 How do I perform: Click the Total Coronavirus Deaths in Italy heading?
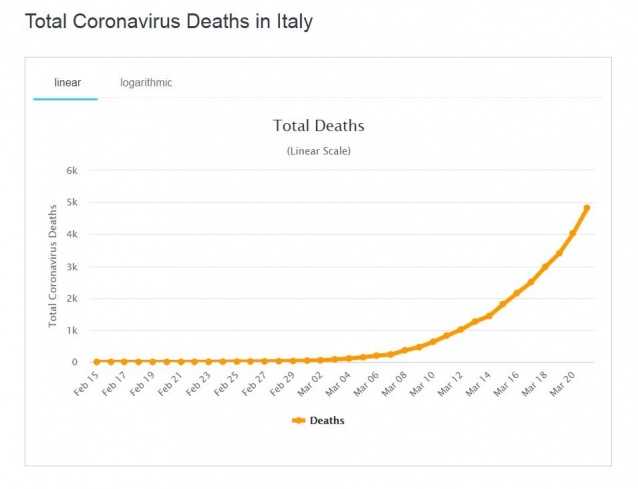[x=168, y=21]
